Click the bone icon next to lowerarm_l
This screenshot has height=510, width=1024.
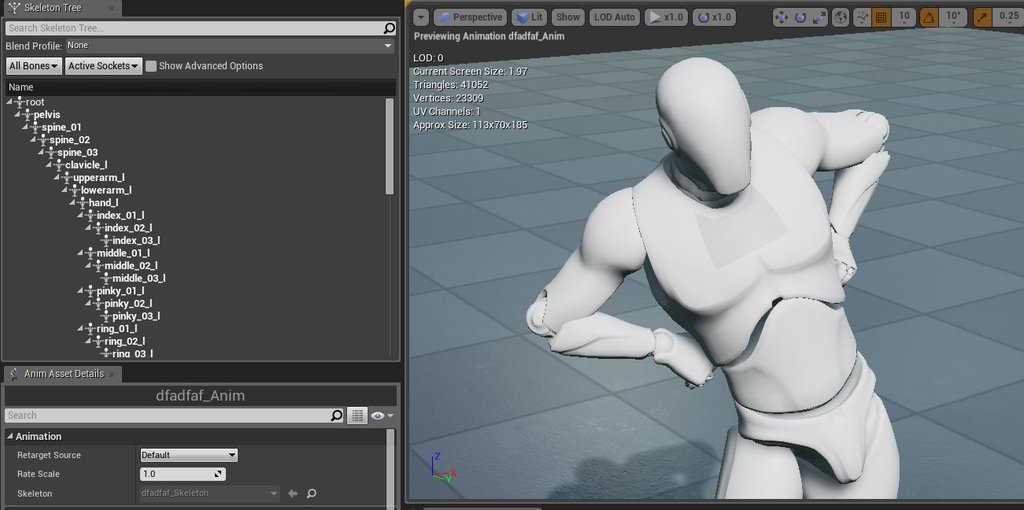coord(74,190)
